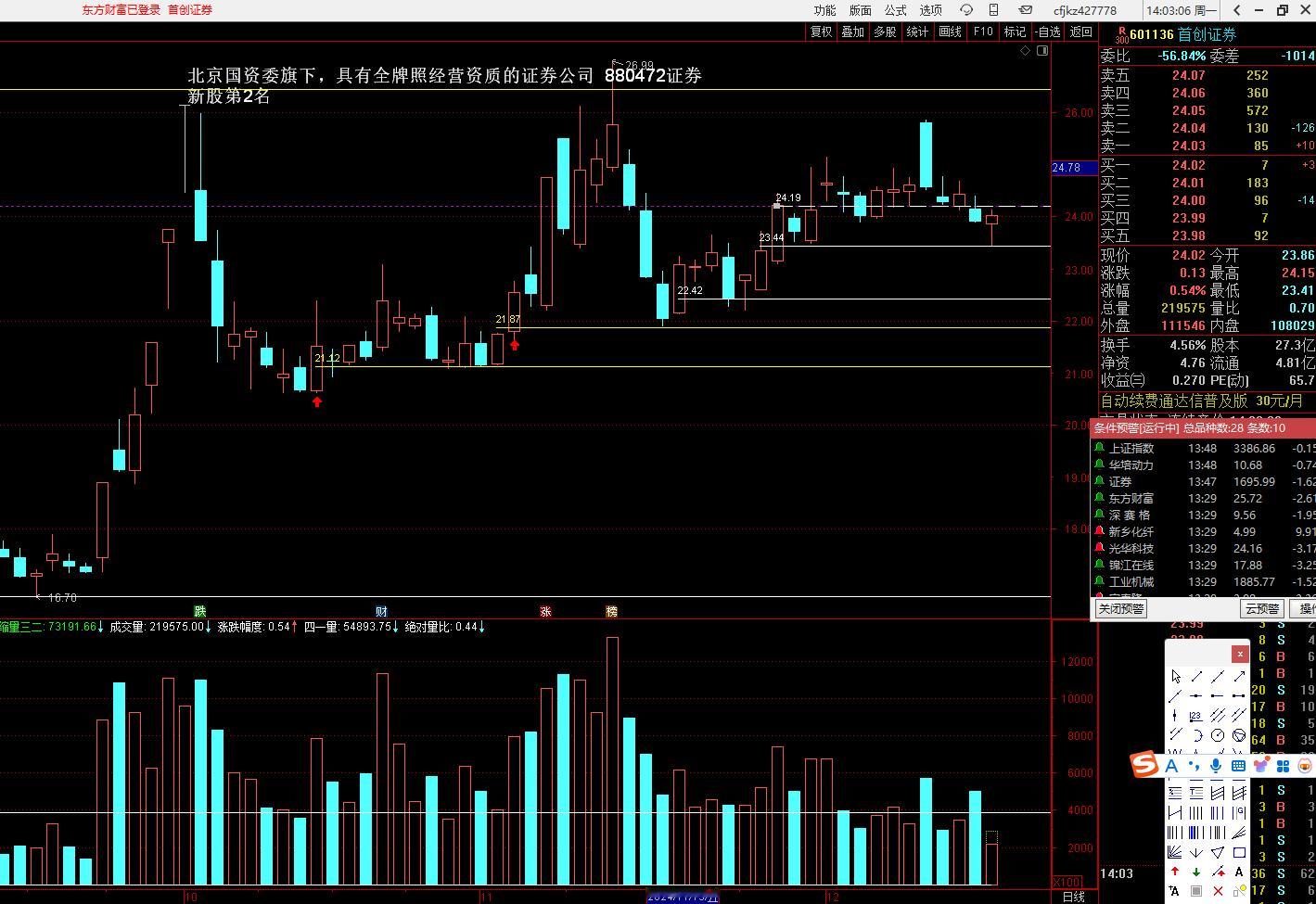Toggle Sogou punctuation mode

click(1194, 766)
